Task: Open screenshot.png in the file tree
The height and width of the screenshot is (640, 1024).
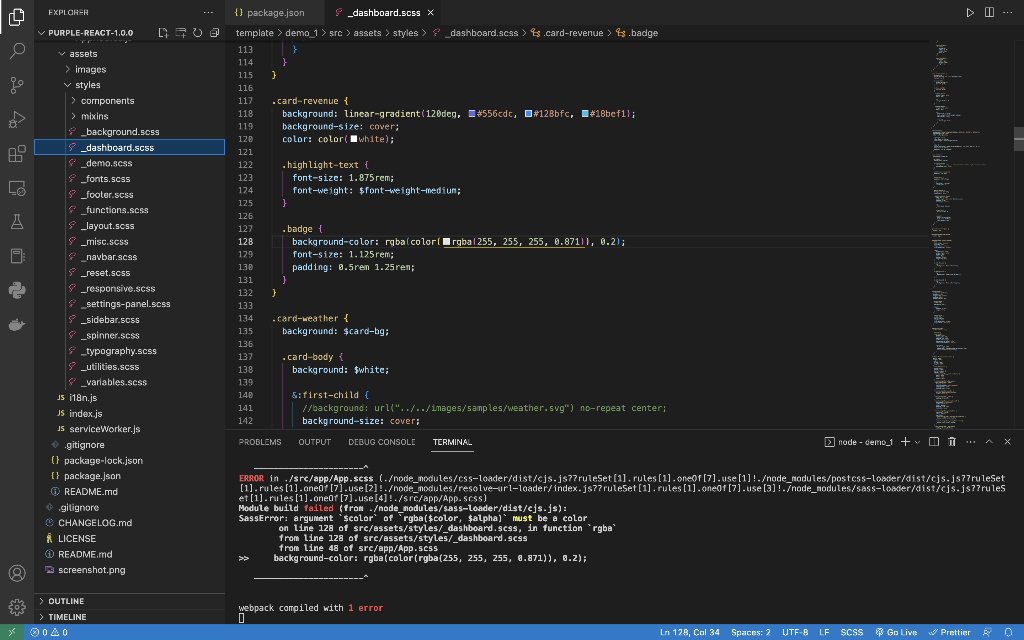Action: [91, 570]
